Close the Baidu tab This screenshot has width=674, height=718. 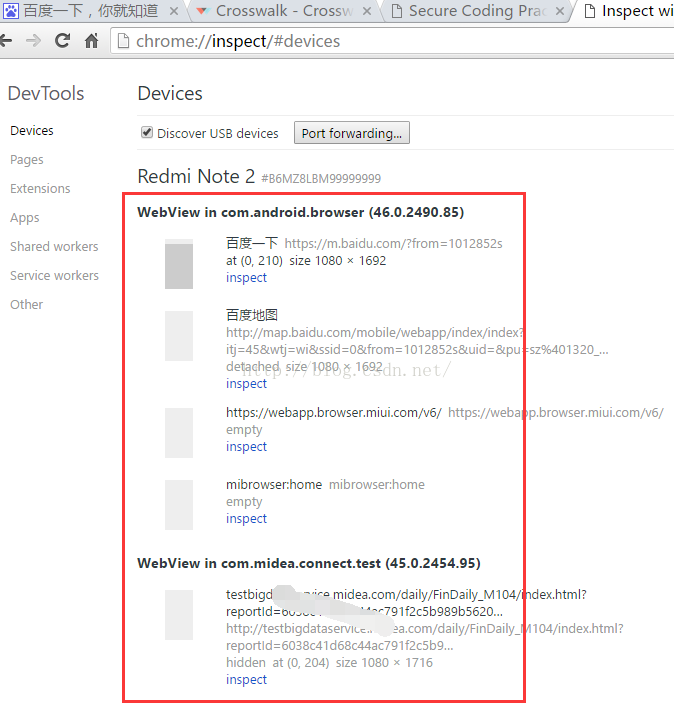click(174, 11)
